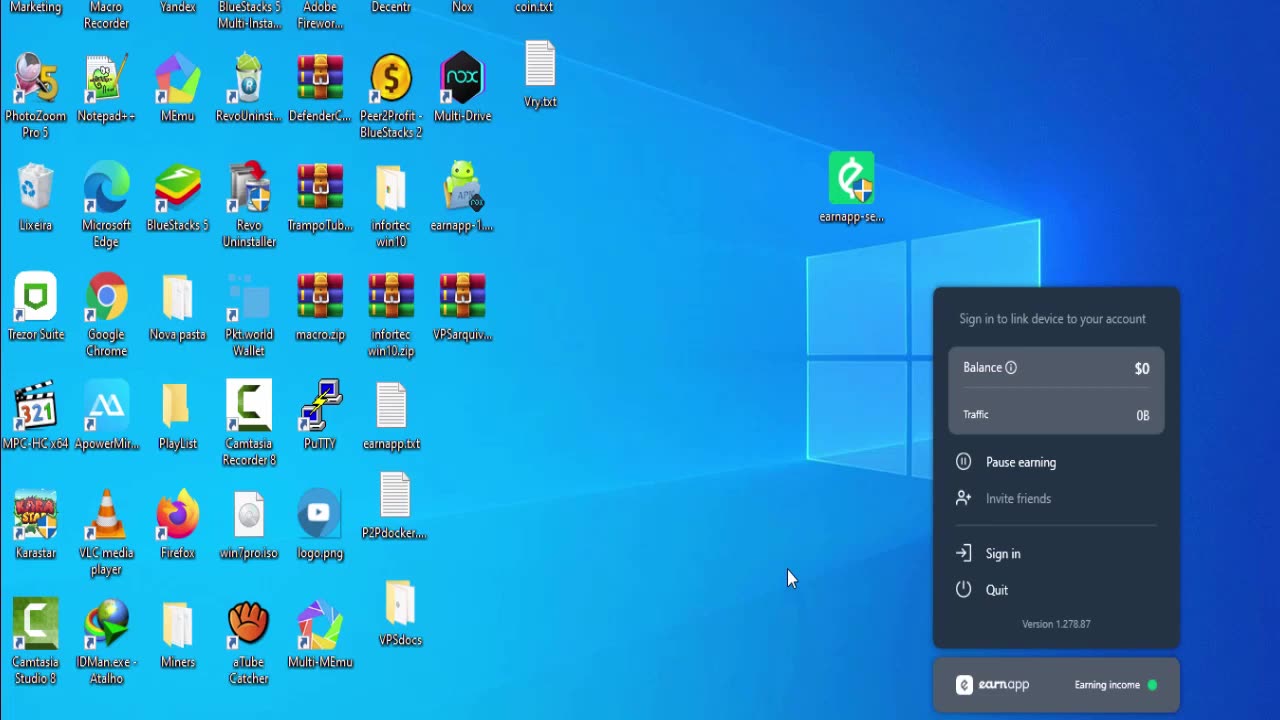
Task: Click the Traffic label
Action: point(976,414)
